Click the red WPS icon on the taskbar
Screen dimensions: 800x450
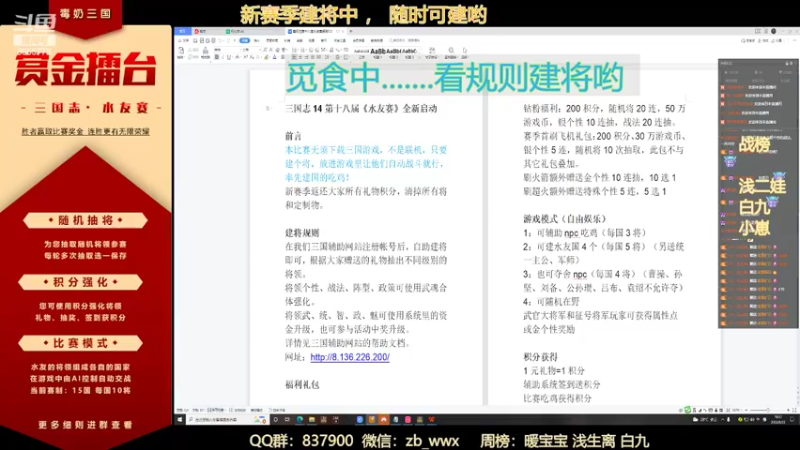tap(432, 419)
